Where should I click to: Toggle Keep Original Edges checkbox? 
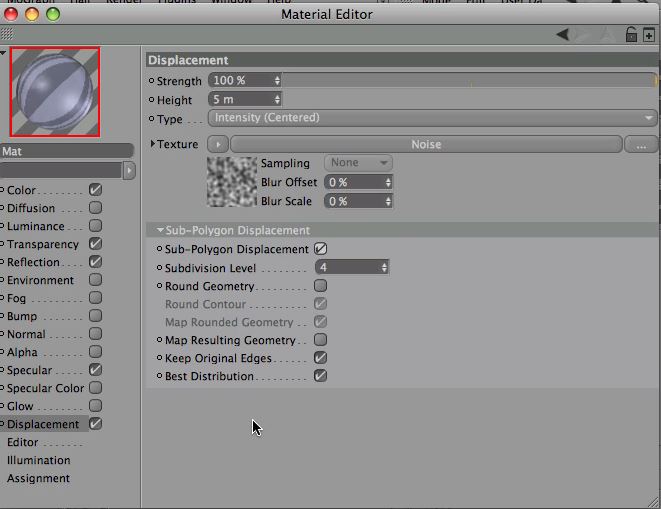[x=320, y=358]
